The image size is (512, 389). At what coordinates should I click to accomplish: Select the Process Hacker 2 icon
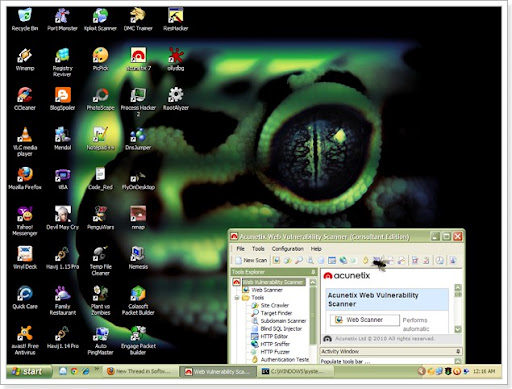[x=138, y=102]
